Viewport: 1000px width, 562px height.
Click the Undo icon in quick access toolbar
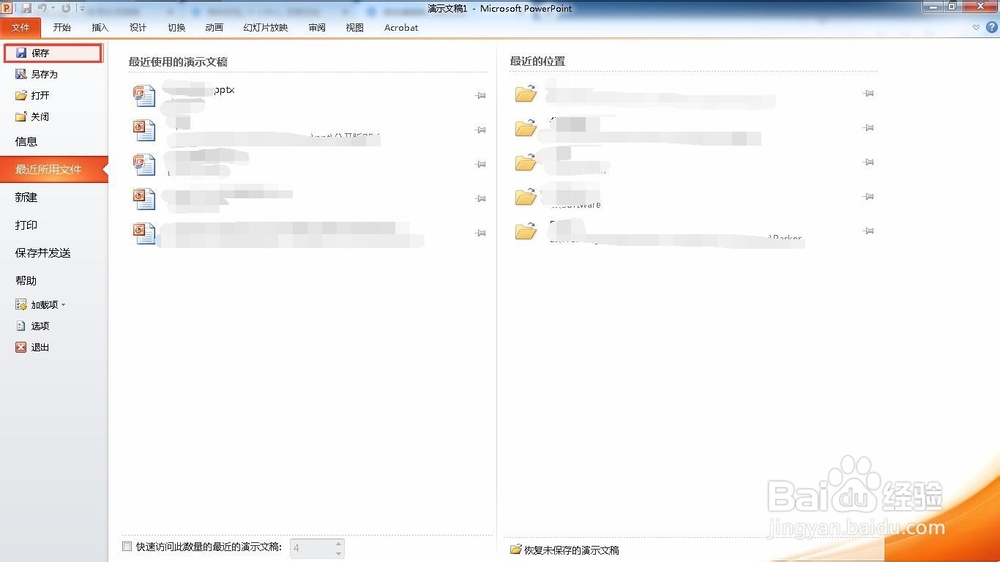[42, 8]
